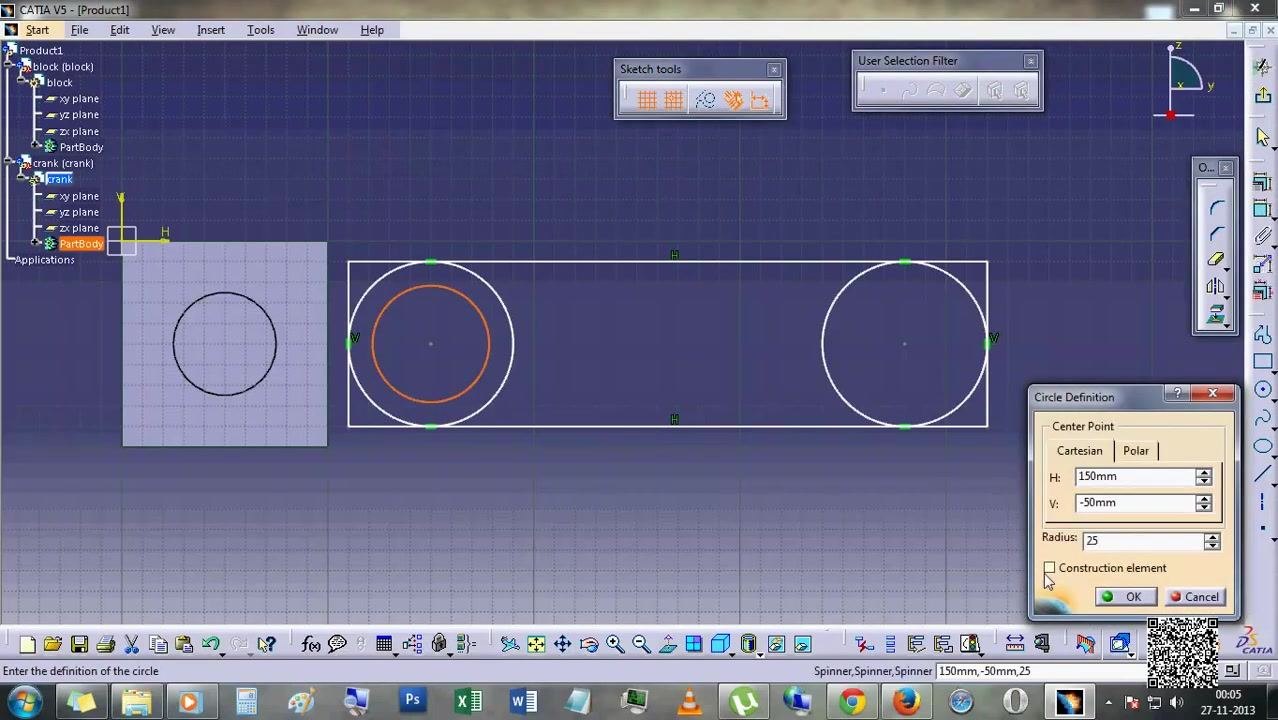Click the Save diskette icon

(x=79, y=645)
